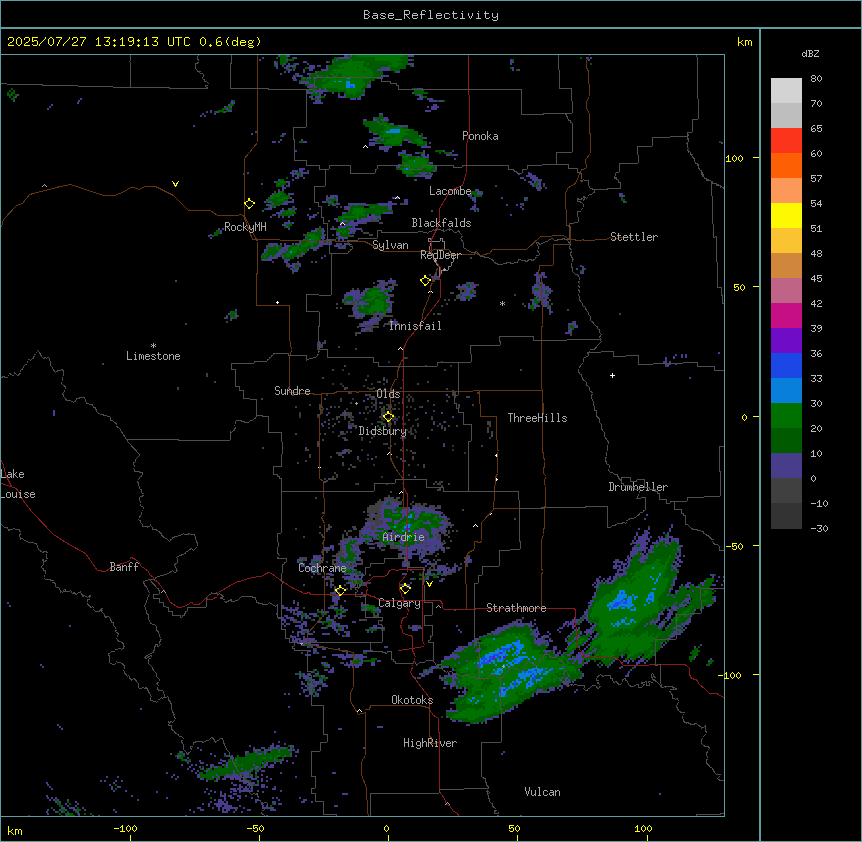Pick the bright yellow 51-54 dBZ swatch
The width and height of the screenshot is (862, 842).
(x=786, y=215)
